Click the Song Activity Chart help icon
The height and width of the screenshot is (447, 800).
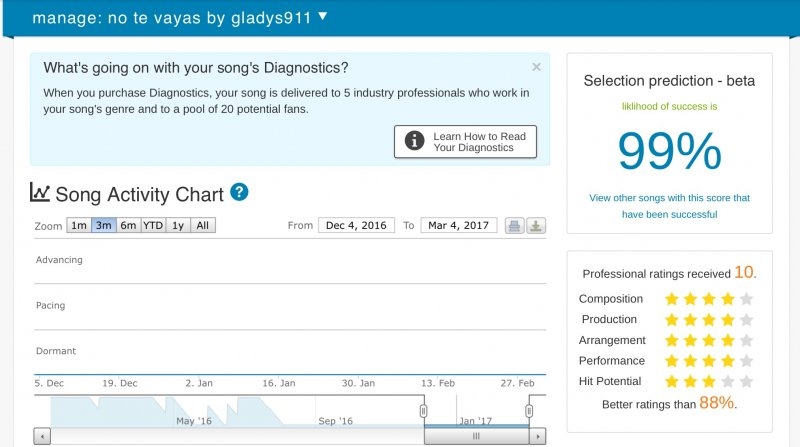239,192
